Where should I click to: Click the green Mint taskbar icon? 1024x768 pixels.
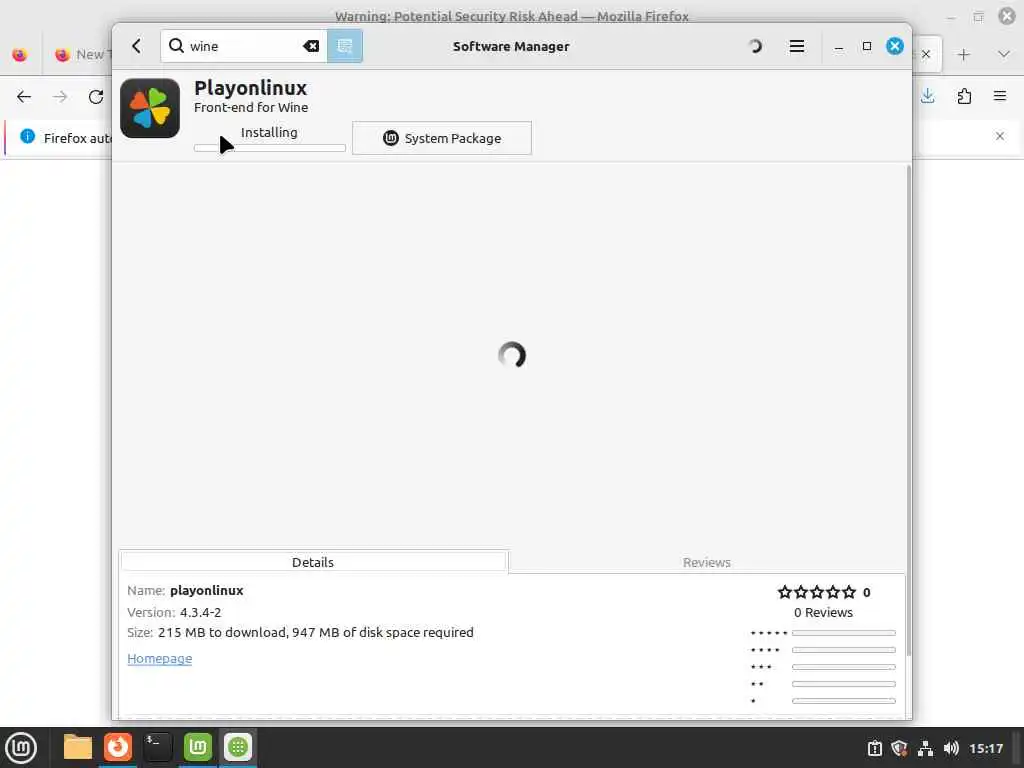point(198,748)
